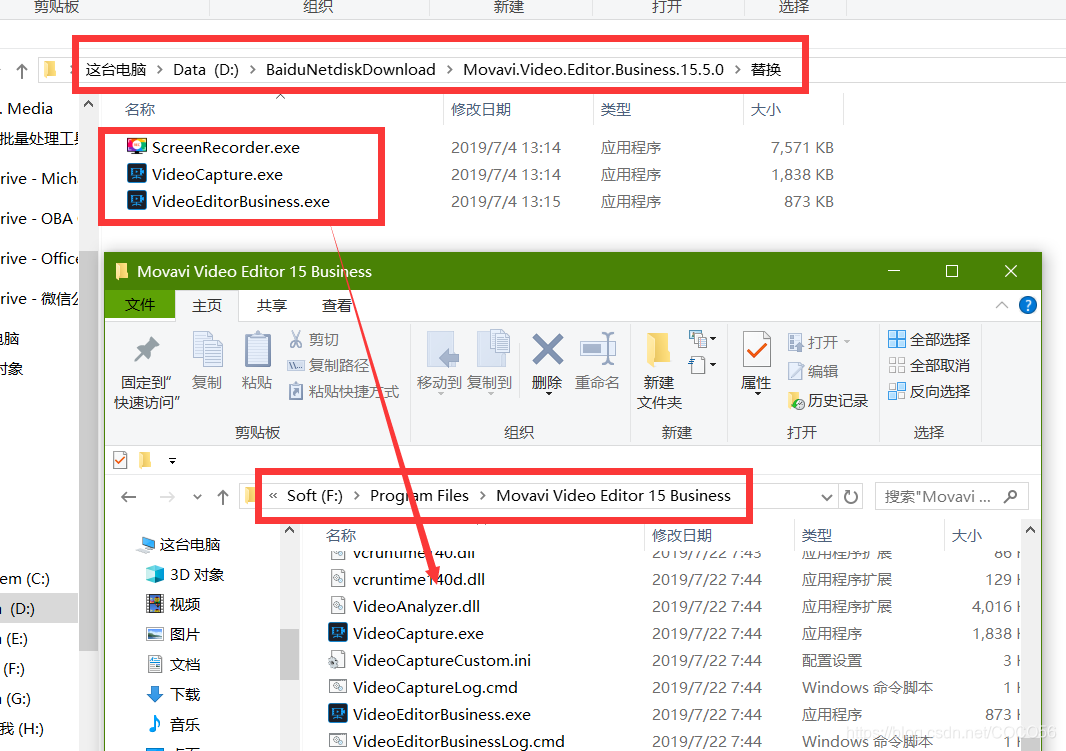Open the New item dropdown icon
The width and height of the screenshot is (1066, 751).
(702, 338)
